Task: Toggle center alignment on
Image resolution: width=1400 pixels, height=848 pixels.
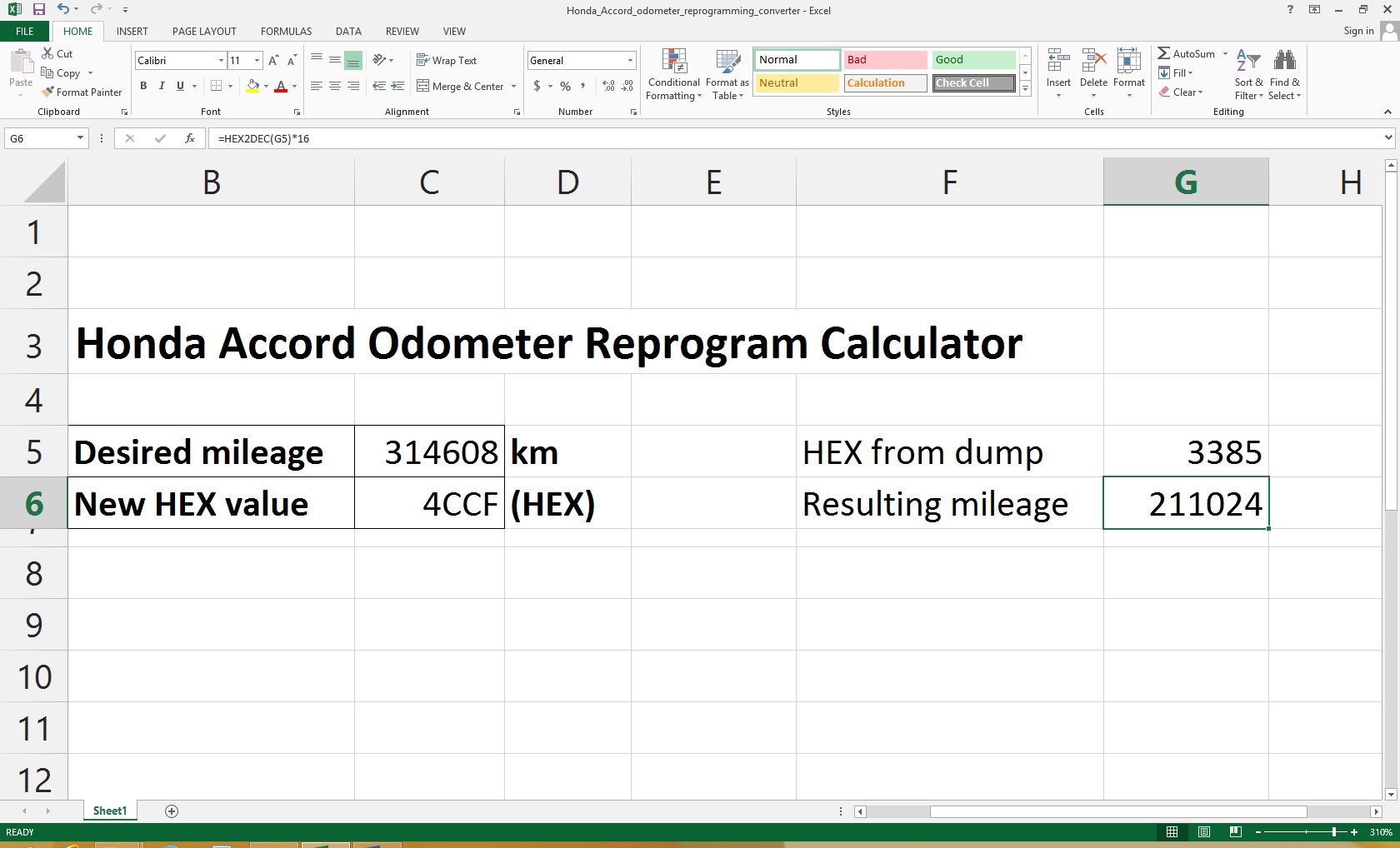Action: point(335,86)
